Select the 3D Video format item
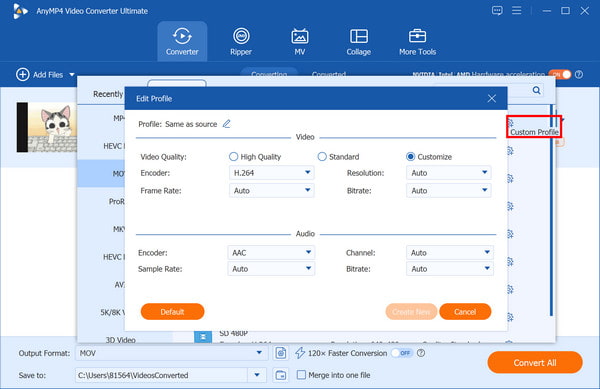This screenshot has height=389, width=600. [x=121, y=339]
